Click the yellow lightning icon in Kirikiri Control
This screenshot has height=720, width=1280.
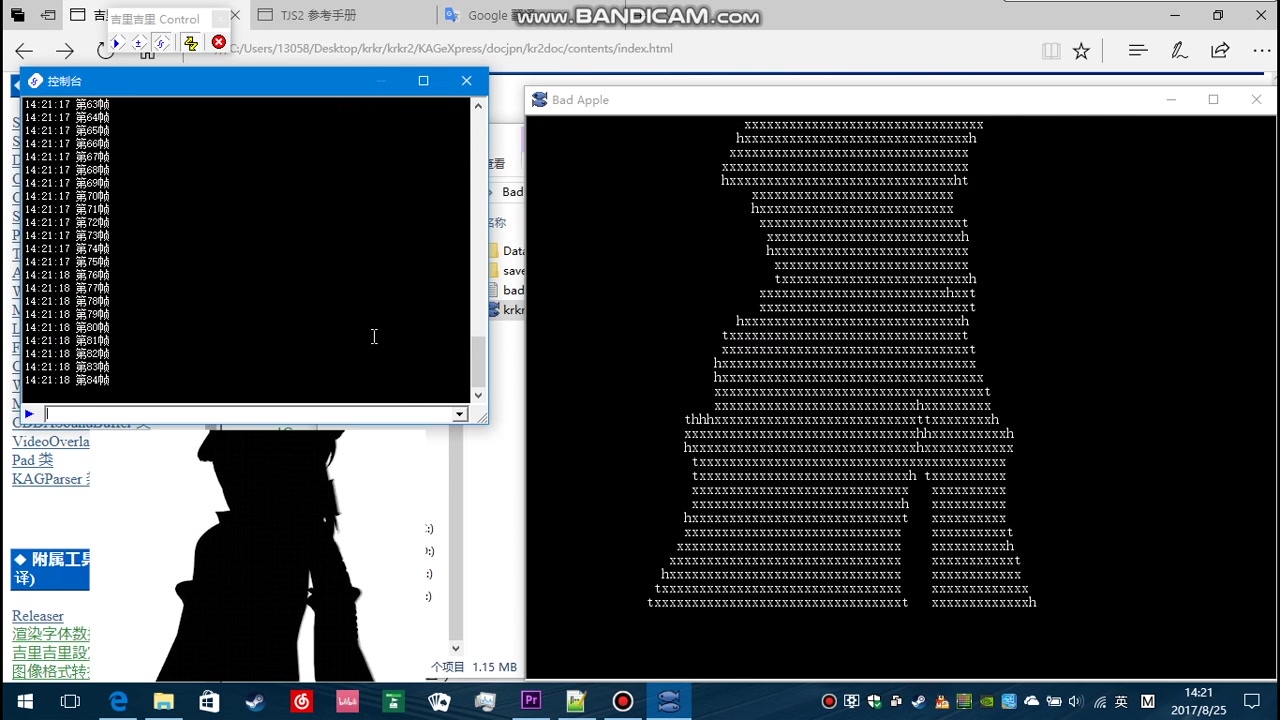point(190,42)
